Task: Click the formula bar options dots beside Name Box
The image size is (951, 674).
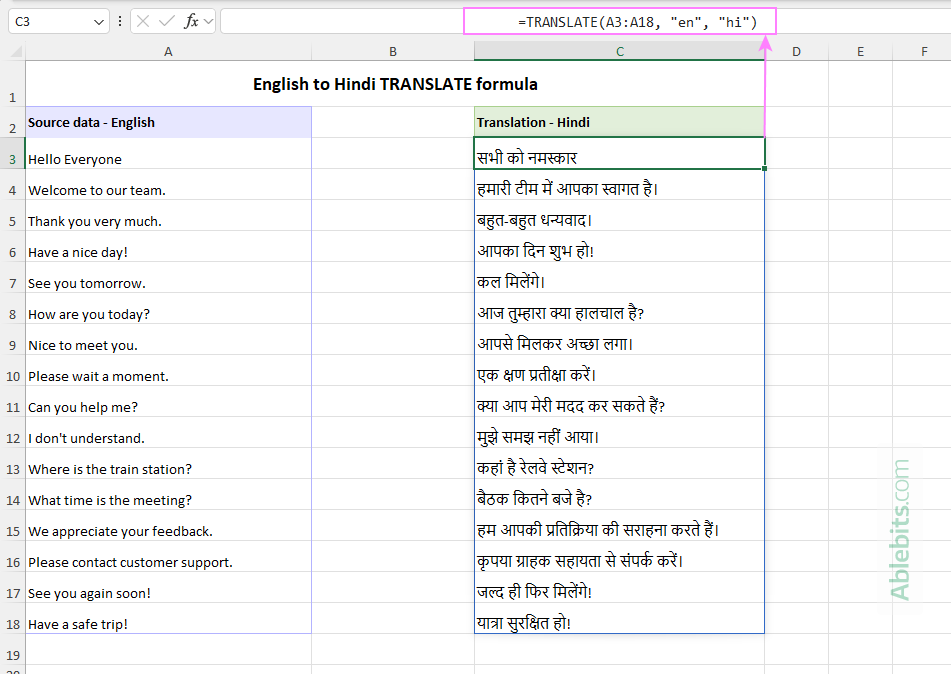Action: click(x=120, y=22)
